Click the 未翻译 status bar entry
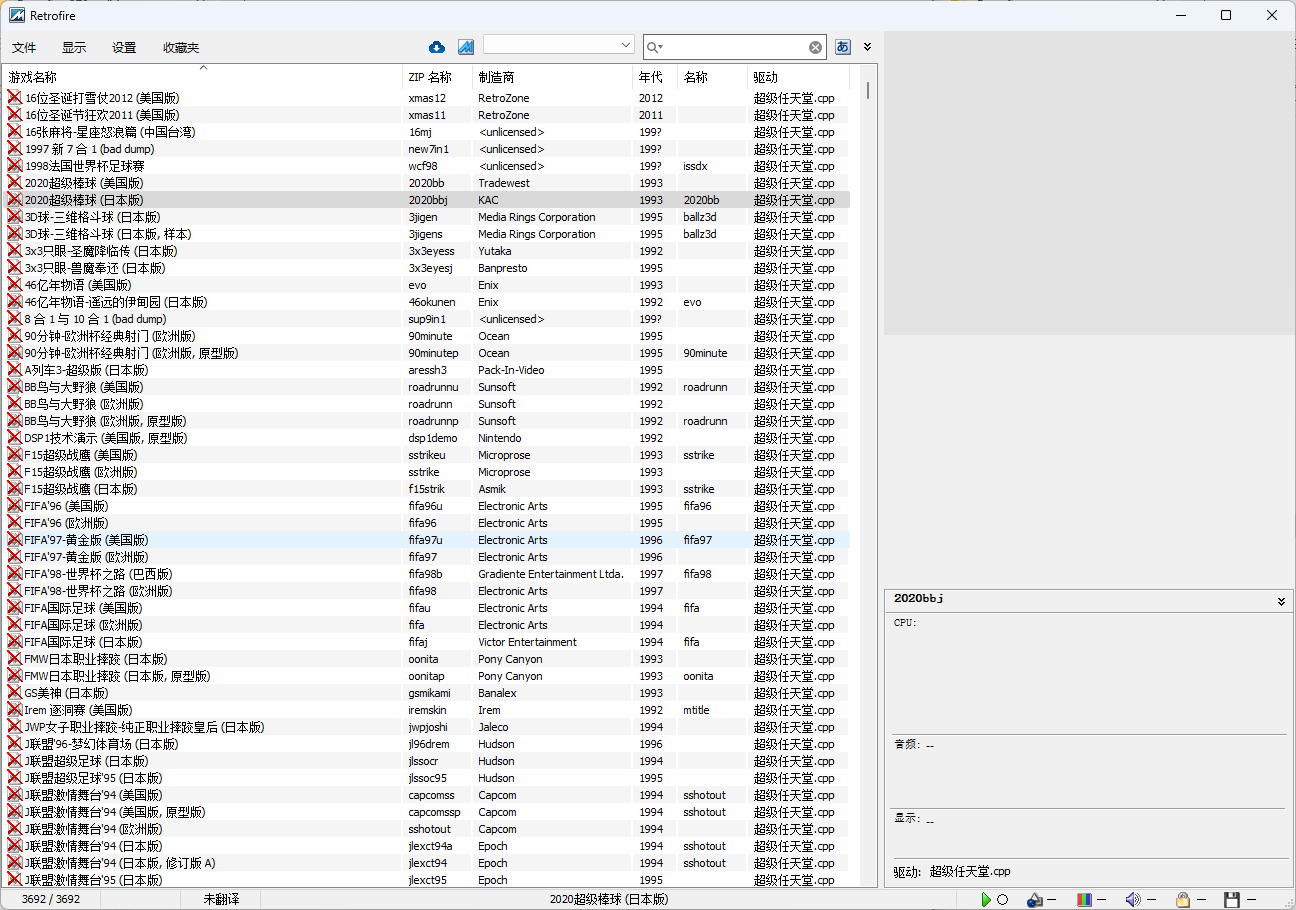The width and height of the screenshot is (1296, 910). [x=223, y=899]
